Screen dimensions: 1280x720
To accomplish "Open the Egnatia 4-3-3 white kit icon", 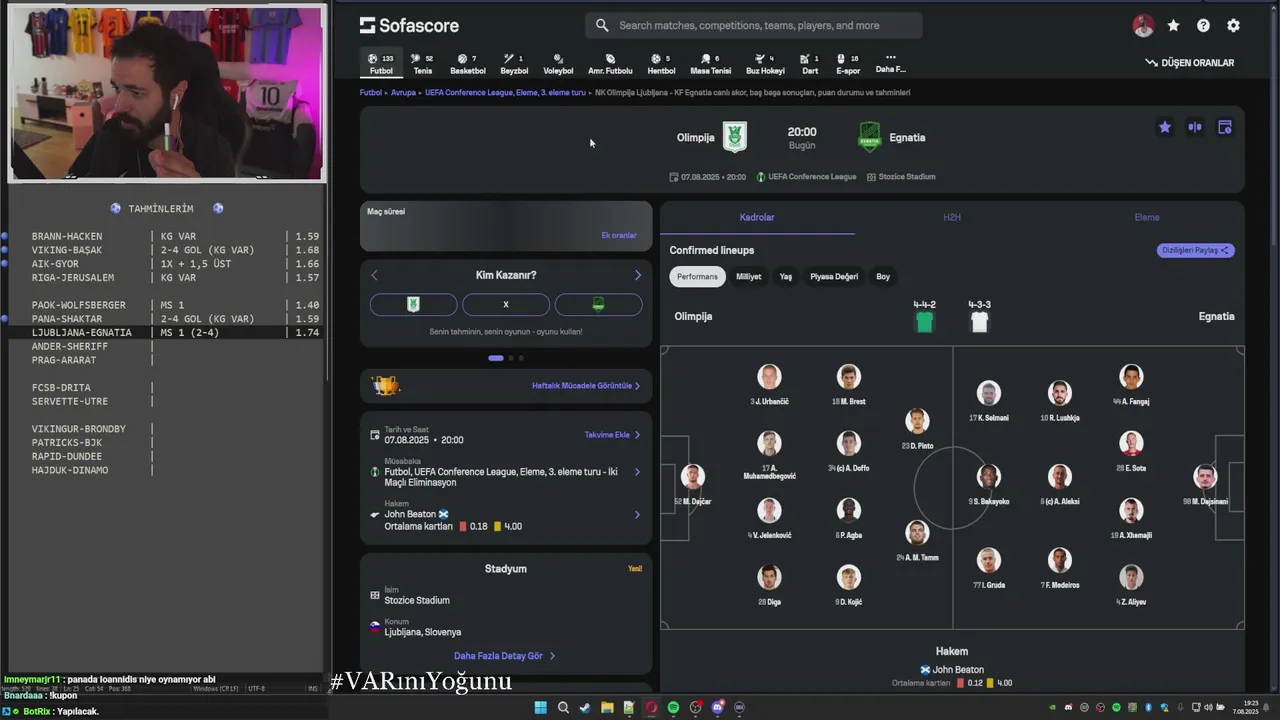I will [x=980, y=322].
